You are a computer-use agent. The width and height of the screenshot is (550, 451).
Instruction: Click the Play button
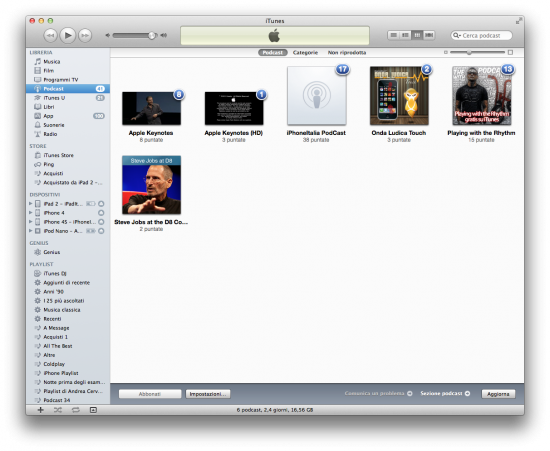tap(68, 35)
